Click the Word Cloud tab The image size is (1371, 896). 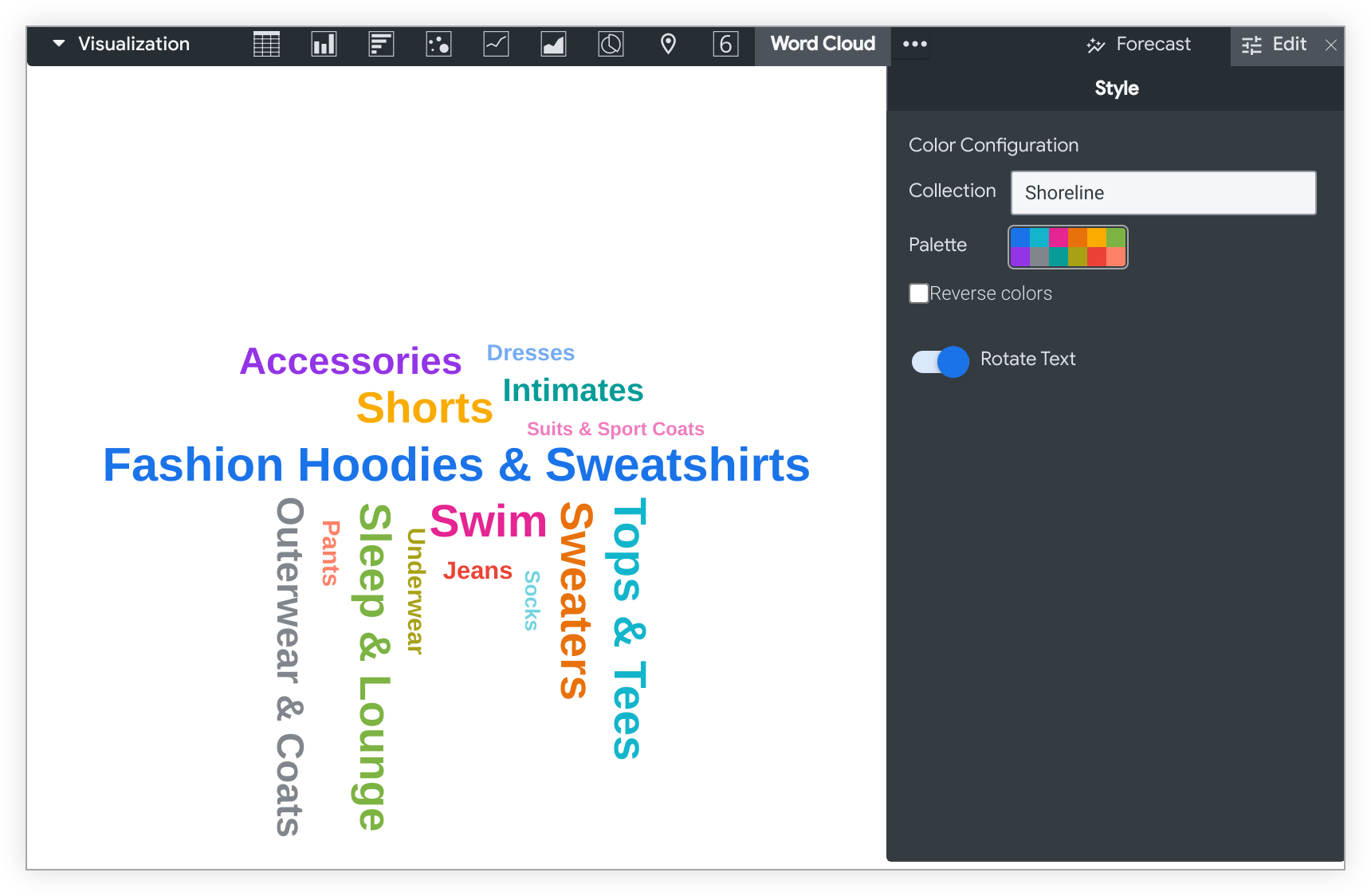pyautogui.click(x=822, y=44)
